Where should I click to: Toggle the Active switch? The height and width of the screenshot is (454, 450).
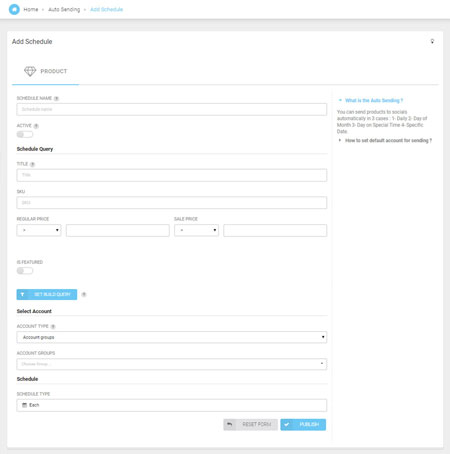click(25, 134)
